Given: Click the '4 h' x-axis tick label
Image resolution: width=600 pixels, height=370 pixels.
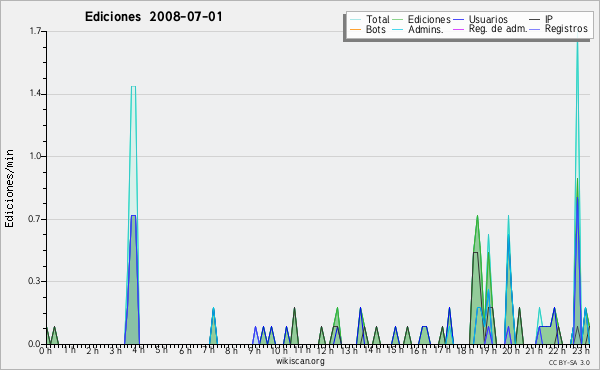Looking at the screenshot, I should 139,350.
